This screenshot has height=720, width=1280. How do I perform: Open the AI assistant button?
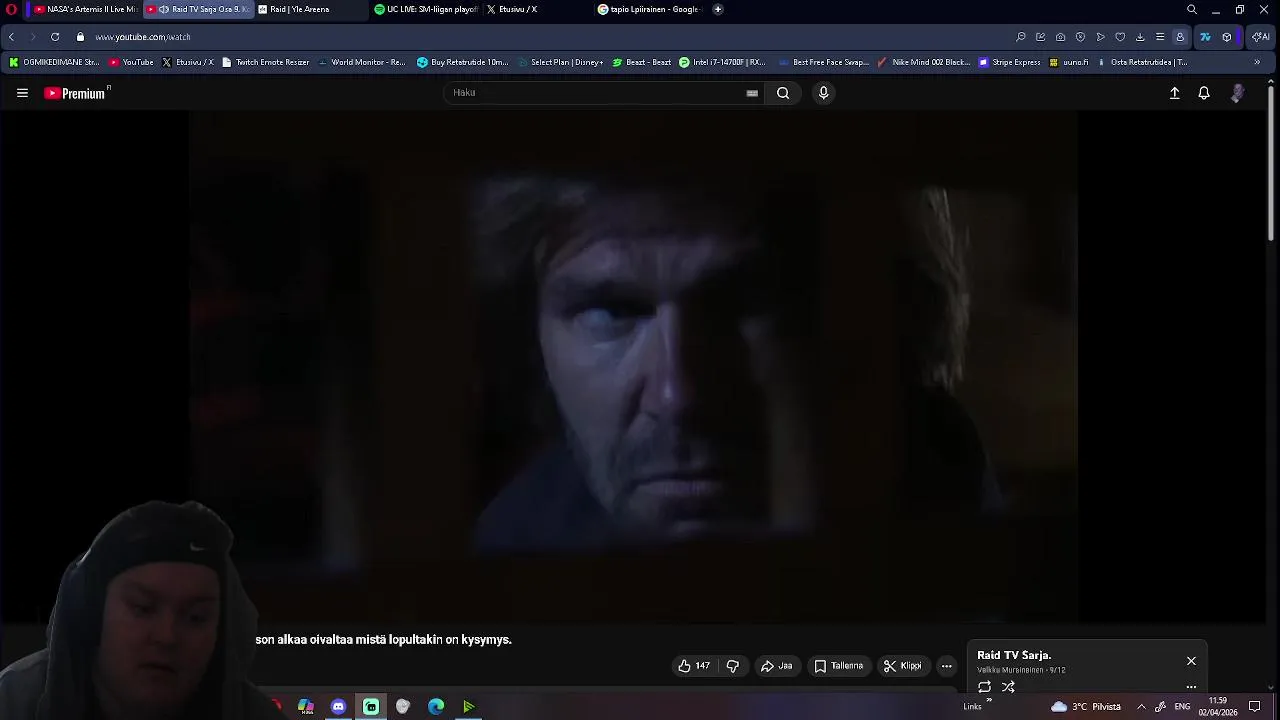pos(1261,37)
